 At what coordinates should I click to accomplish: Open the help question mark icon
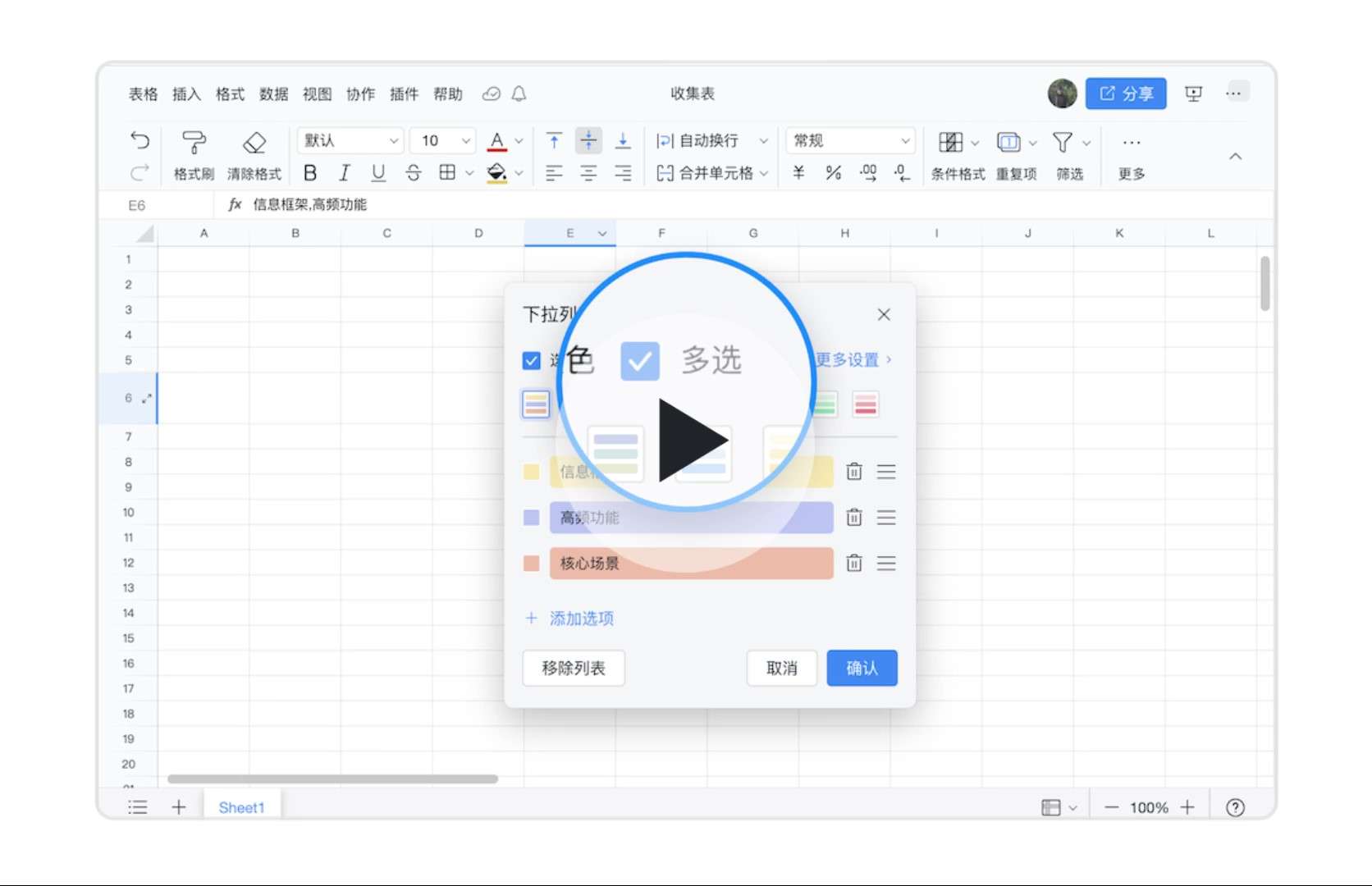pyautogui.click(x=1235, y=808)
